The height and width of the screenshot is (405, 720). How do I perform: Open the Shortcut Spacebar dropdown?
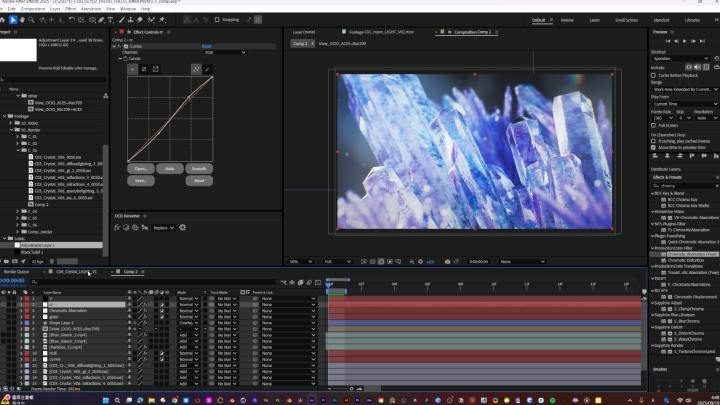pyautogui.click(x=680, y=59)
